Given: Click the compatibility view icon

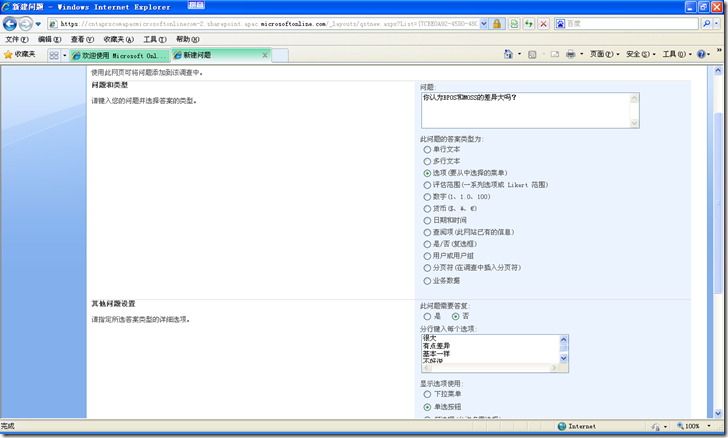Looking at the screenshot, I should click(x=514, y=24).
